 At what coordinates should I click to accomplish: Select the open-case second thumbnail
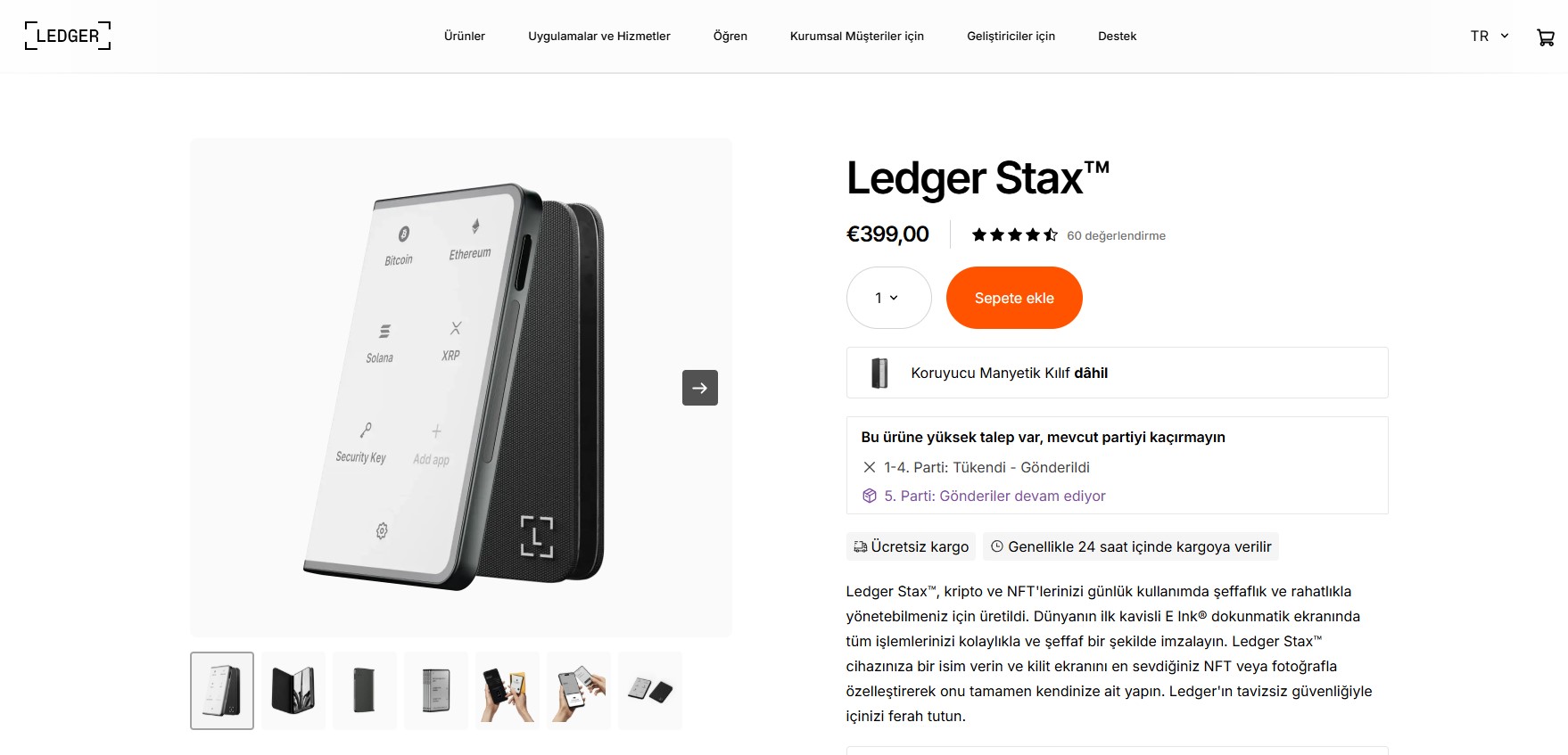(x=293, y=691)
